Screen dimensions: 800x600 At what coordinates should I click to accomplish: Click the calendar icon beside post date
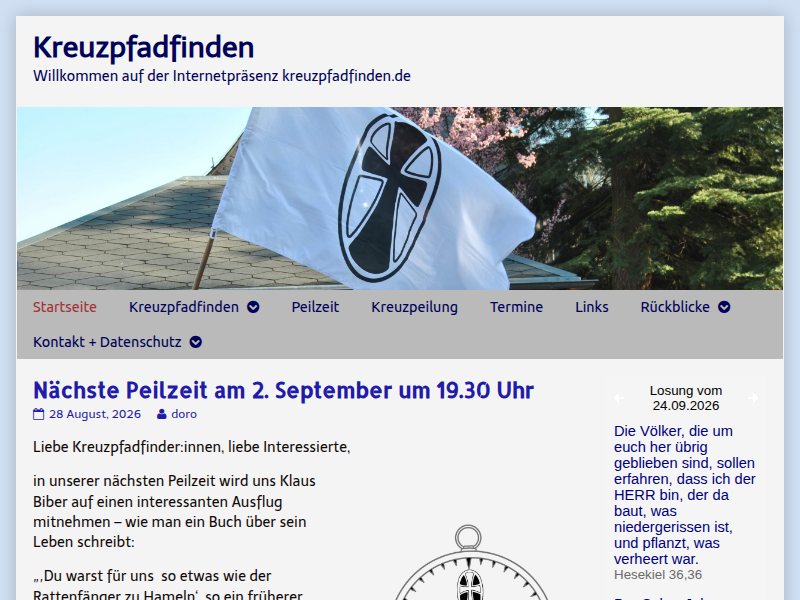(x=39, y=414)
